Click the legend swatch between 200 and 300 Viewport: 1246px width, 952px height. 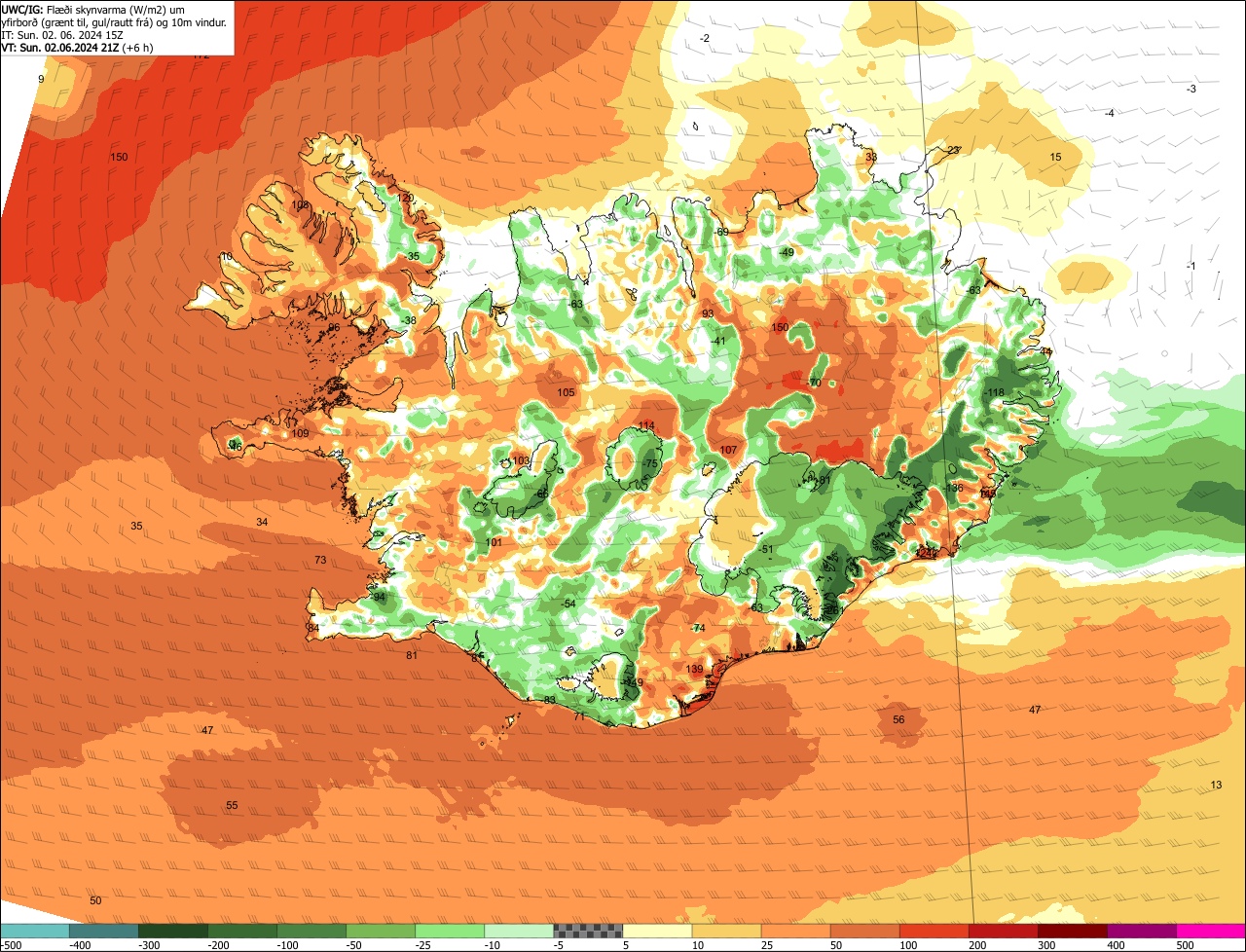tap(1003, 931)
